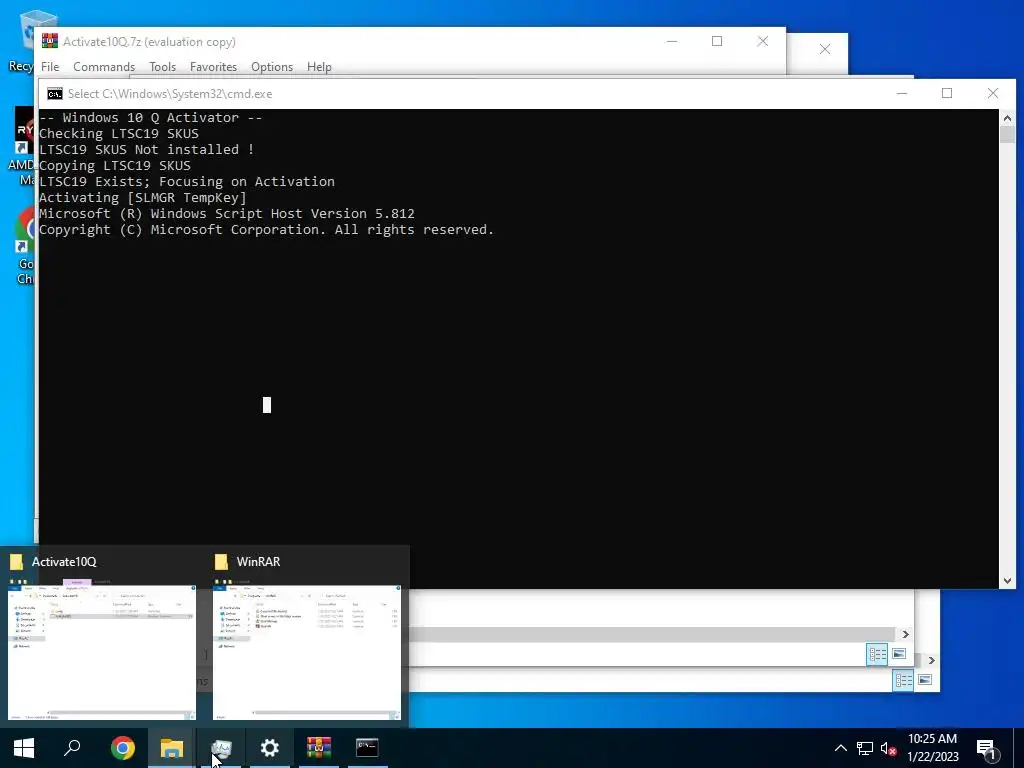Click the 'Copying LTSC19 SKUS' console line
Viewport: 1024px width, 768px height.
pos(115,165)
